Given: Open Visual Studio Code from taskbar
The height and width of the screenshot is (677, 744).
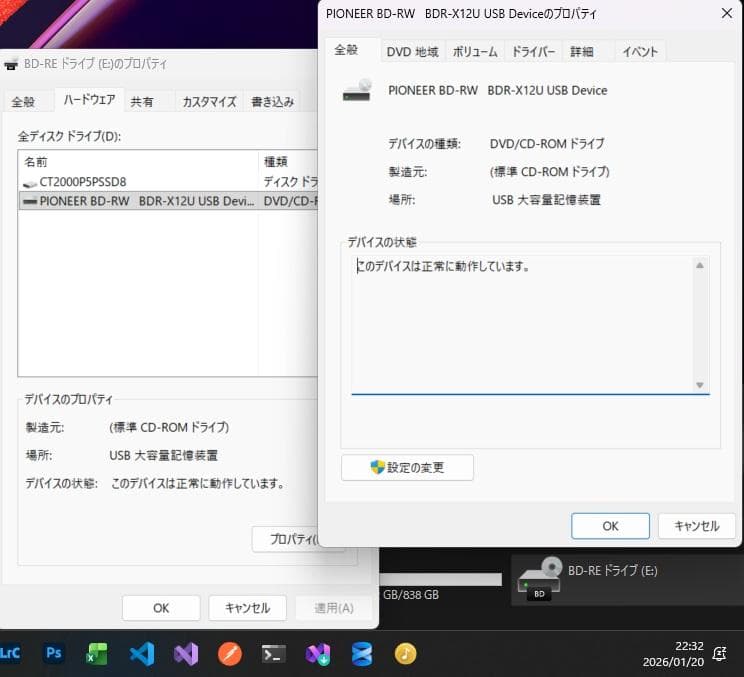Looking at the screenshot, I should click(x=142, y=654).
